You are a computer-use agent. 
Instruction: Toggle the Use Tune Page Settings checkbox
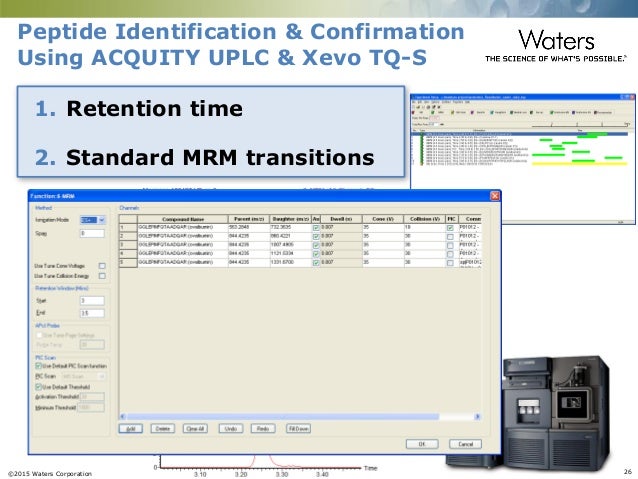pyautogui.click(x=39, y=335)
